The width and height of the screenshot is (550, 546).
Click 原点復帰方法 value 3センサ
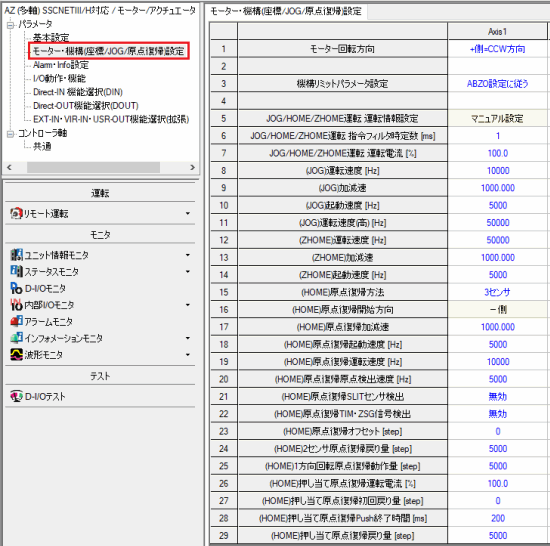tap(497, 292)
